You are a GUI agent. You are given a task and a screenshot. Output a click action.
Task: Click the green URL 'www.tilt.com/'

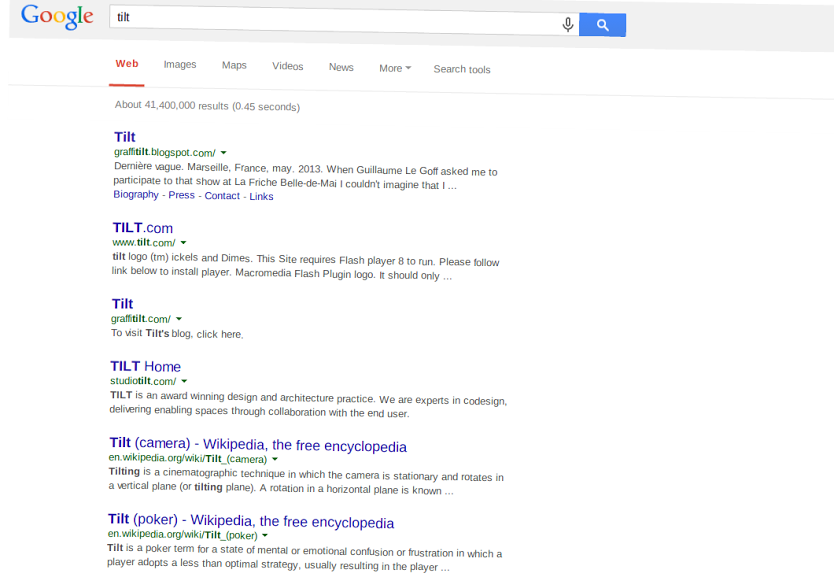144,242
